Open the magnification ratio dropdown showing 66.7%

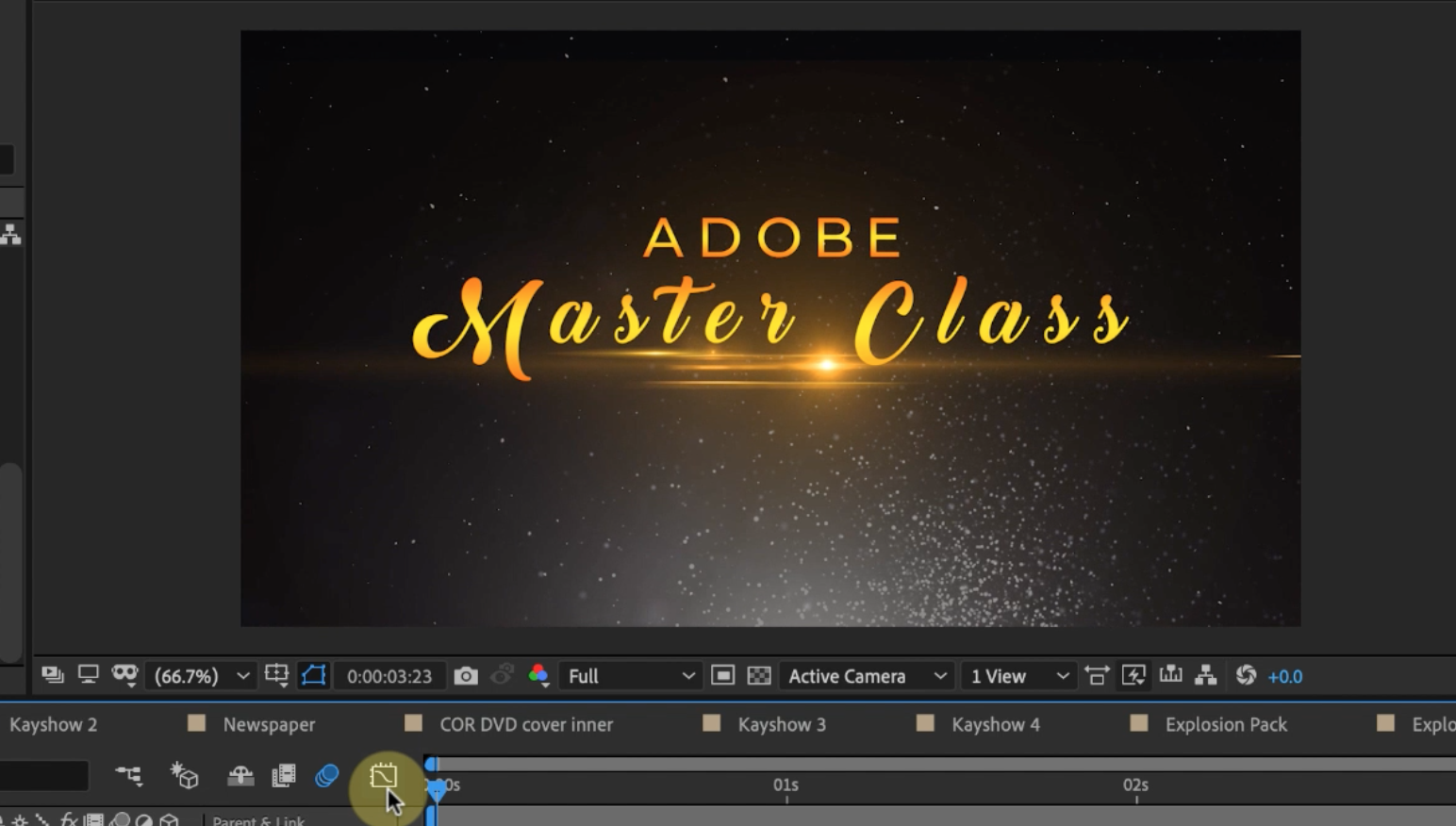click(x=202, y=676)
